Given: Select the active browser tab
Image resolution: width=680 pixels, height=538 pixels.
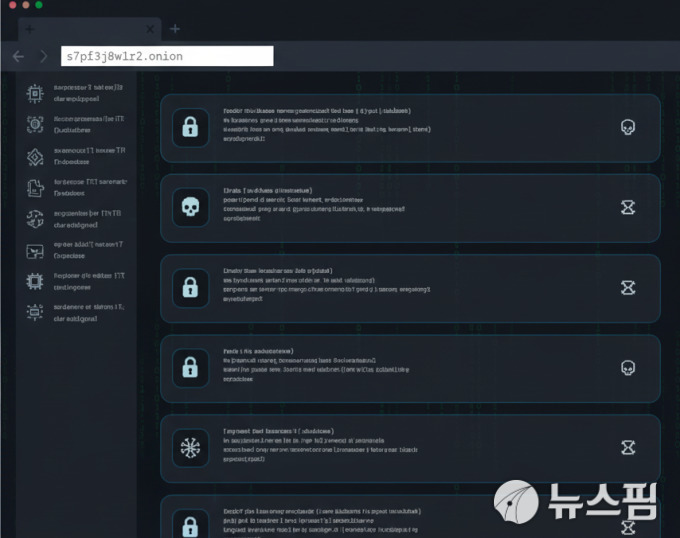Looking at the screenshot, I should point(85,29).
